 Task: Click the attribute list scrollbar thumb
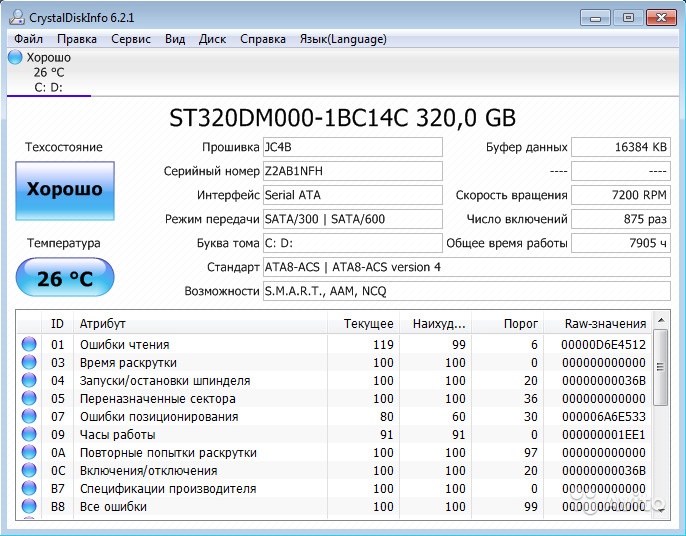click(661, 367)
